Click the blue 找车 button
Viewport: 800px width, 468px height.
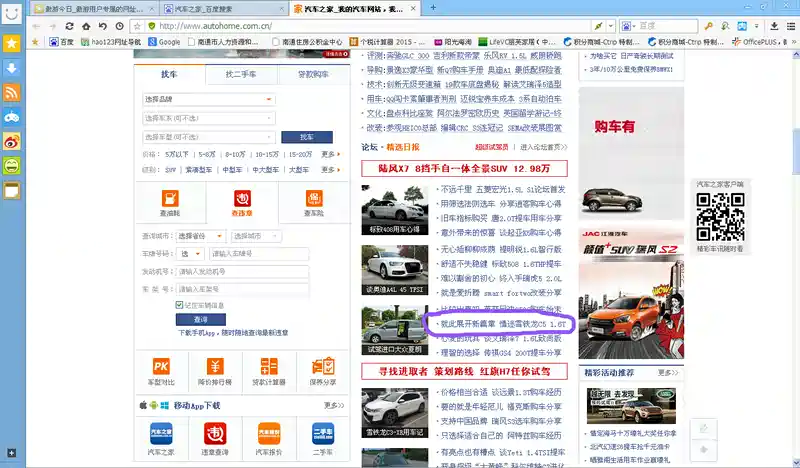[306, 136]
